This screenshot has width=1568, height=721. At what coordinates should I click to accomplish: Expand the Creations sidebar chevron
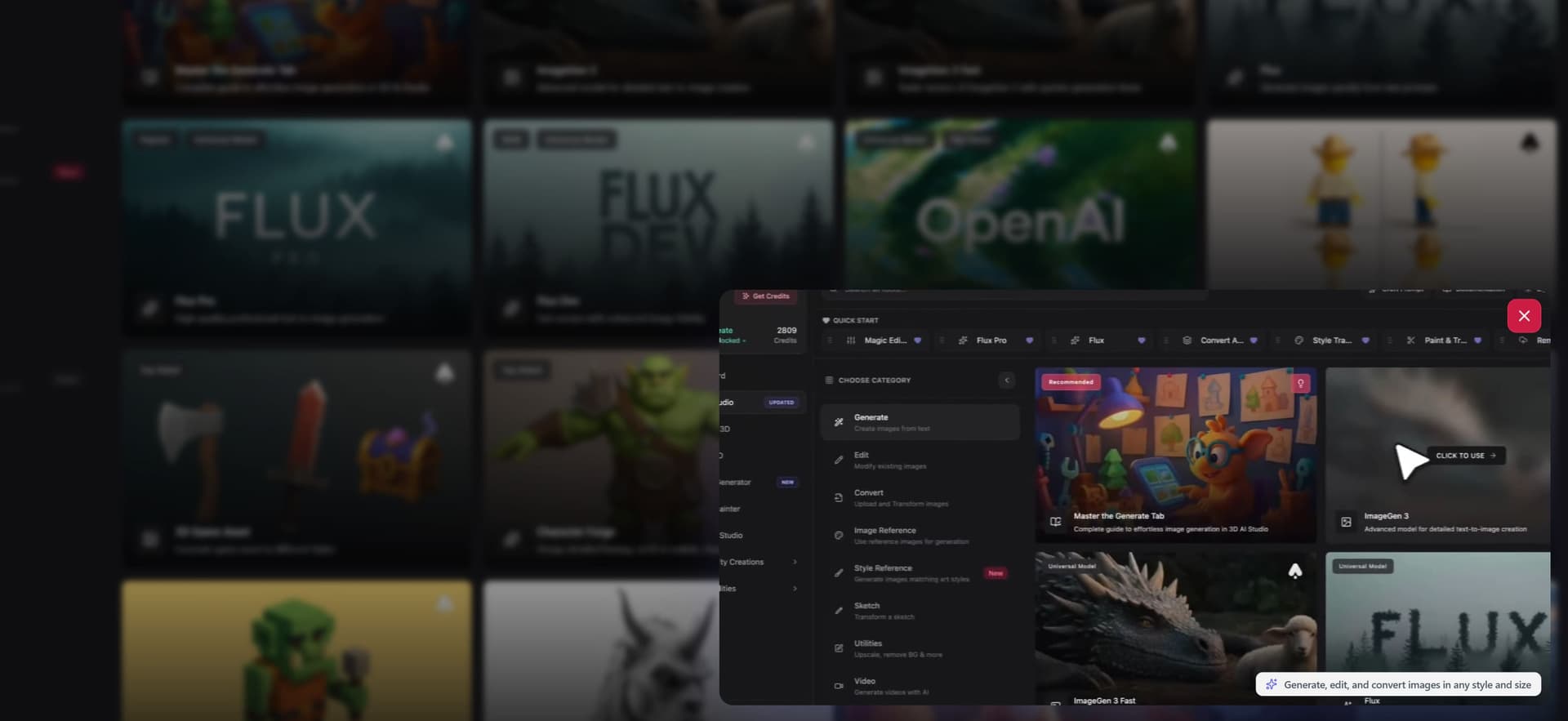pyautogui.click(x=795, y=562)
